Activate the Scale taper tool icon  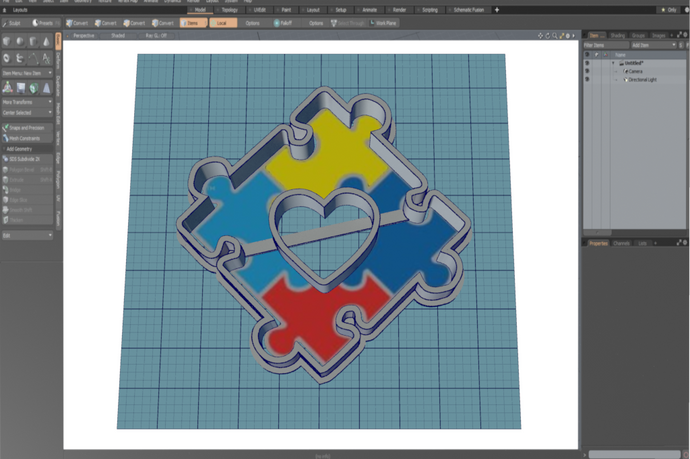(46, 88)
